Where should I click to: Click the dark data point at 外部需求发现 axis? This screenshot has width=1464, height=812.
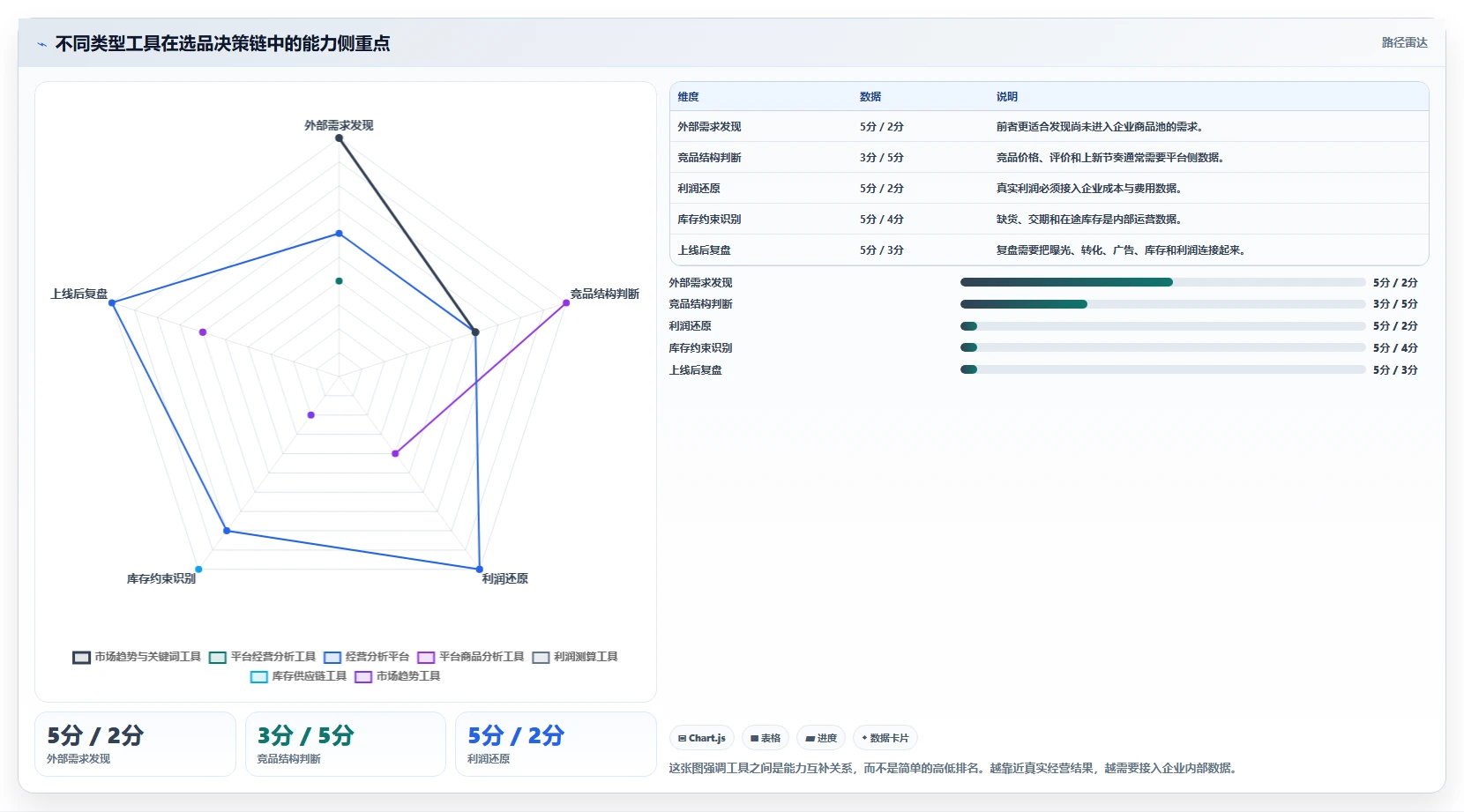pos(339,138)
